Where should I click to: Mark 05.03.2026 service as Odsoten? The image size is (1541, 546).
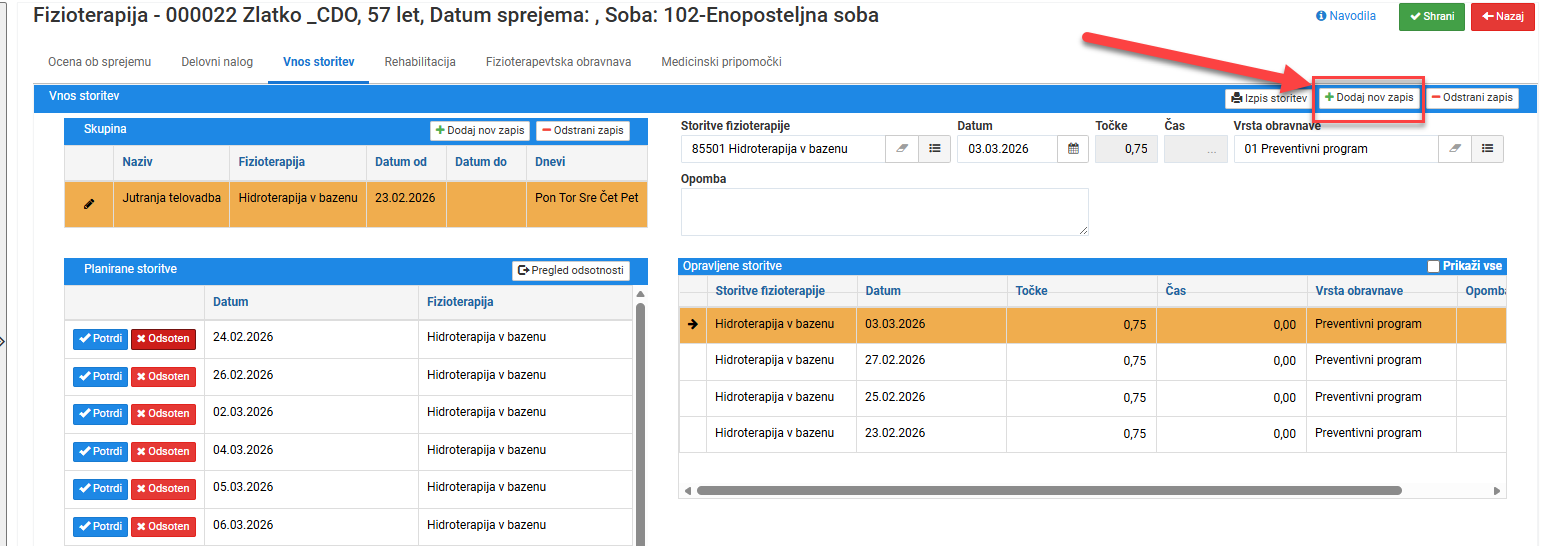[163, 489]
